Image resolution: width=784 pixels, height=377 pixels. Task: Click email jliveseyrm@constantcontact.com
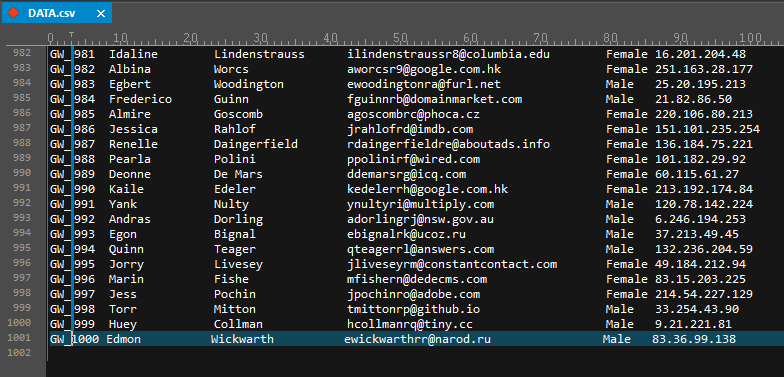point(452,264)
